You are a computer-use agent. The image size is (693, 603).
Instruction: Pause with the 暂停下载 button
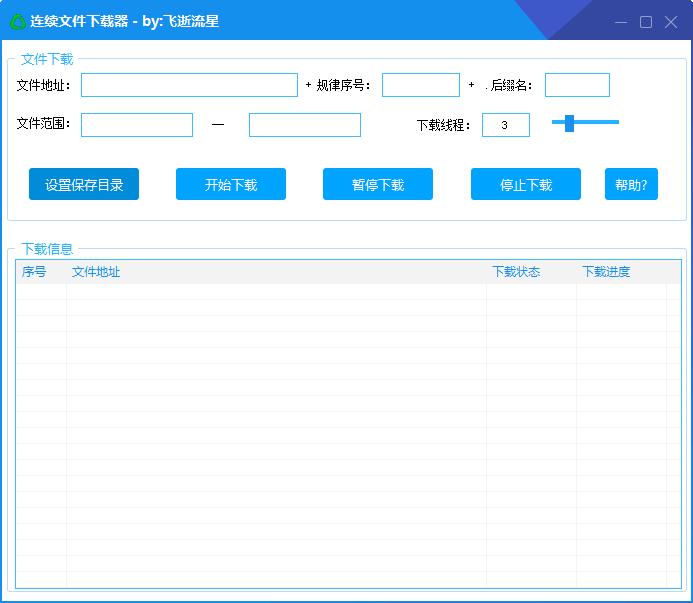click(378, 184)
